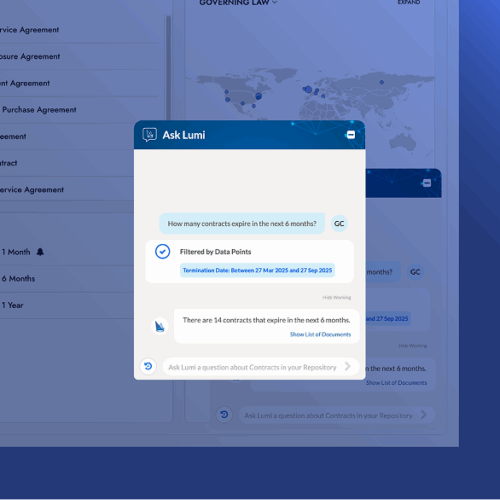
Task: Reset conversation in the front Ask Lumi panel
Action: coord(148,366)
